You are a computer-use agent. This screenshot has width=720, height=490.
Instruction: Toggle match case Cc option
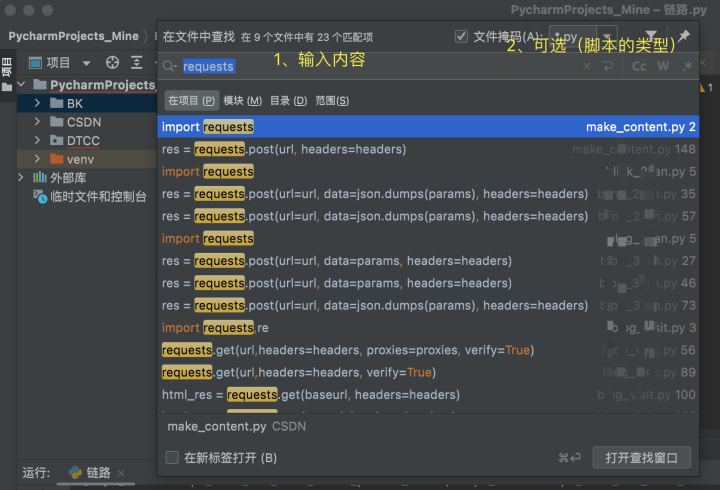pyautogui.click(x=639, y=66)
